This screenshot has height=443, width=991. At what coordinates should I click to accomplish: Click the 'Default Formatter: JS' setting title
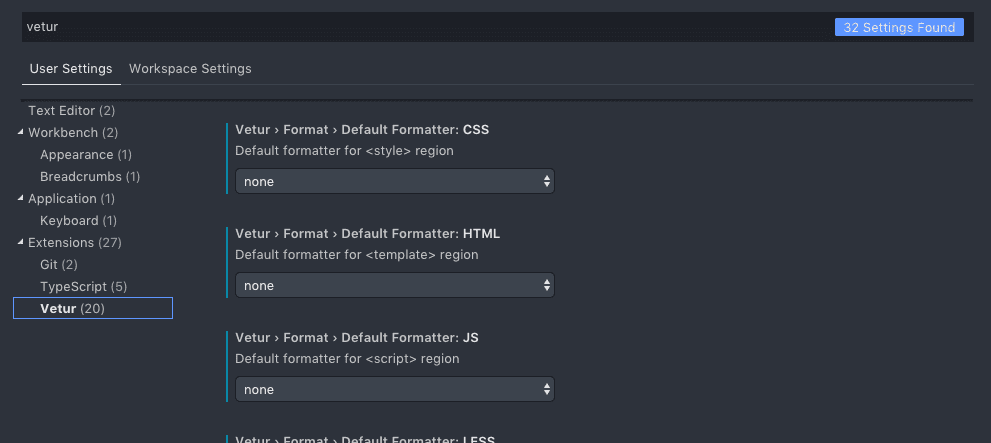coord(356,338)
